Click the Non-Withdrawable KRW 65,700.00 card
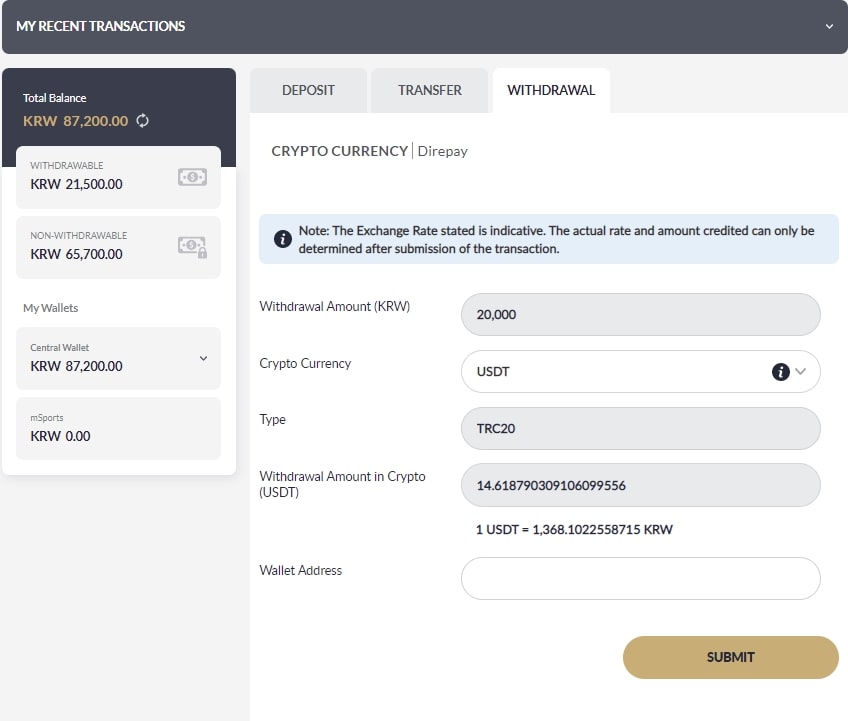 pyautogui.click(x=100, y=246)
